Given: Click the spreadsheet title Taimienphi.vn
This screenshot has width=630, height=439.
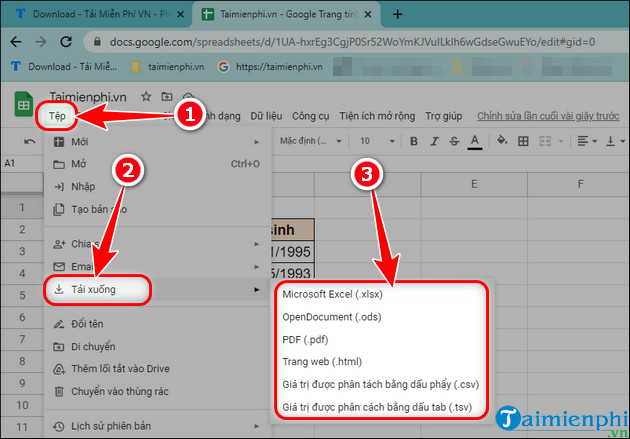Looking at the screenshot, I should [88, 97].
